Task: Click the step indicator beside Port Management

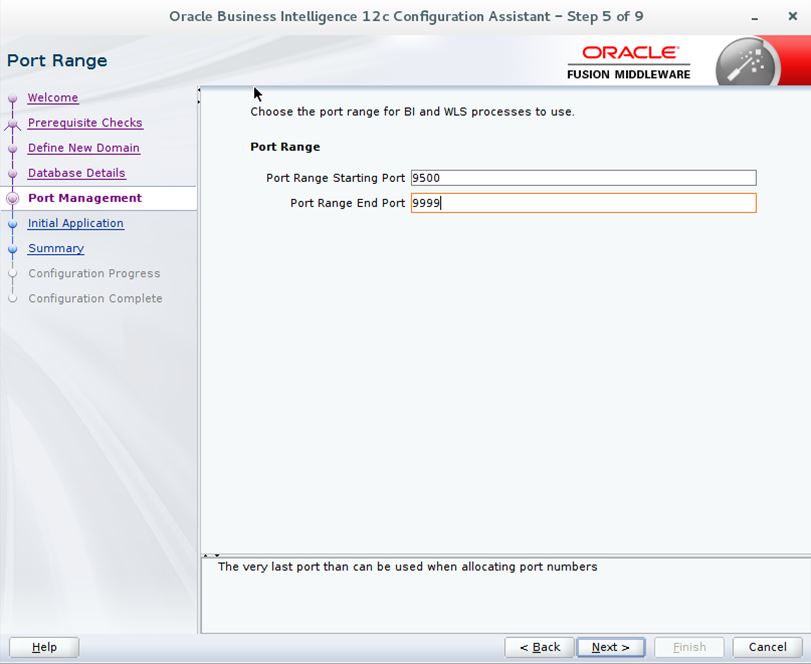Action: coord(11,198)
